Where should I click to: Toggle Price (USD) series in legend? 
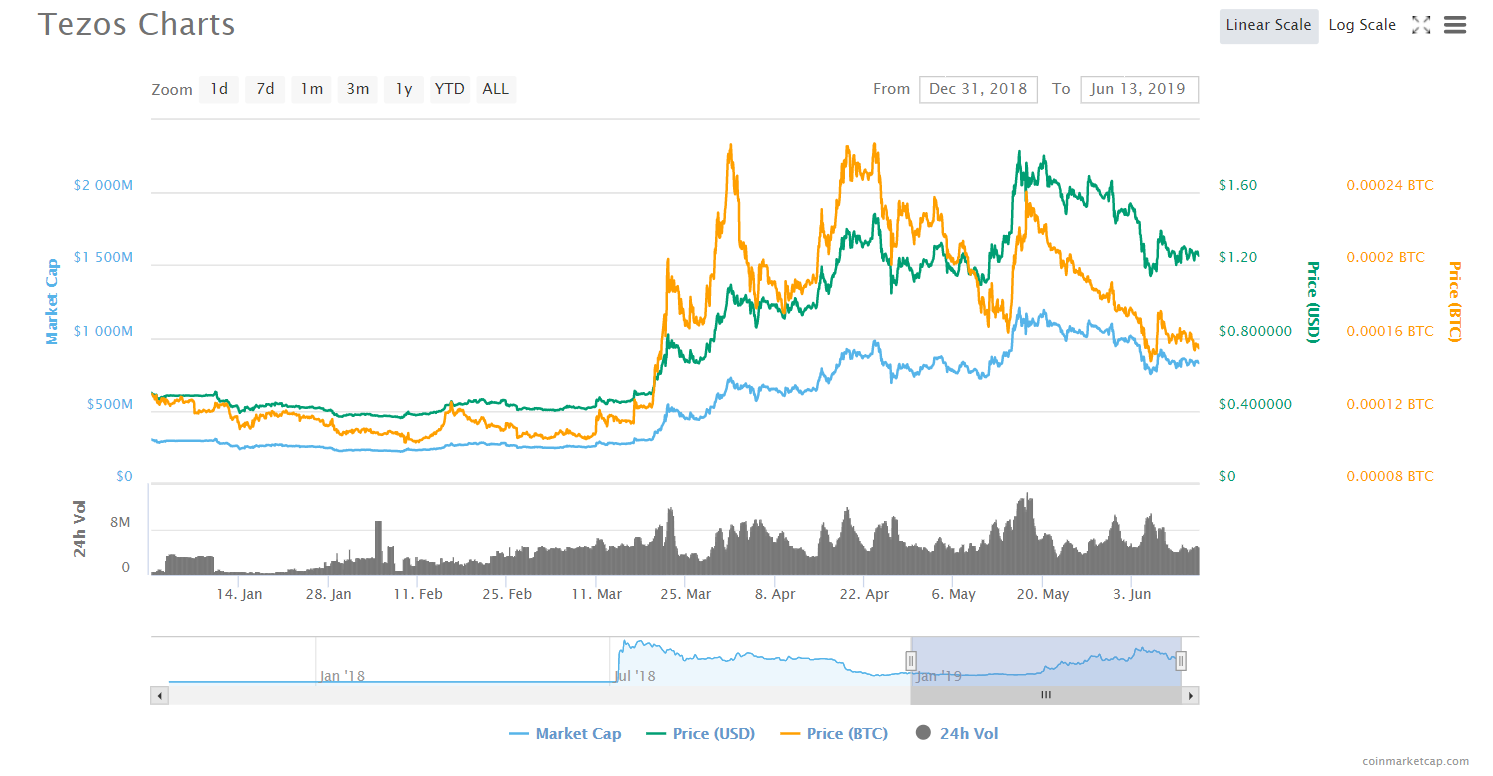[700, 733]
